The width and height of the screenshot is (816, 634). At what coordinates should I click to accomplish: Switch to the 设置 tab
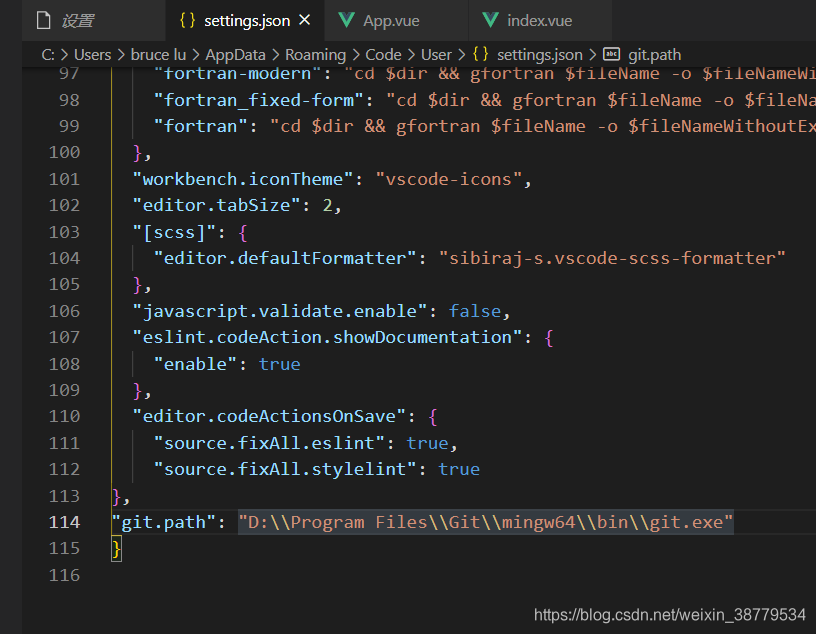click(x=94, y=21)
